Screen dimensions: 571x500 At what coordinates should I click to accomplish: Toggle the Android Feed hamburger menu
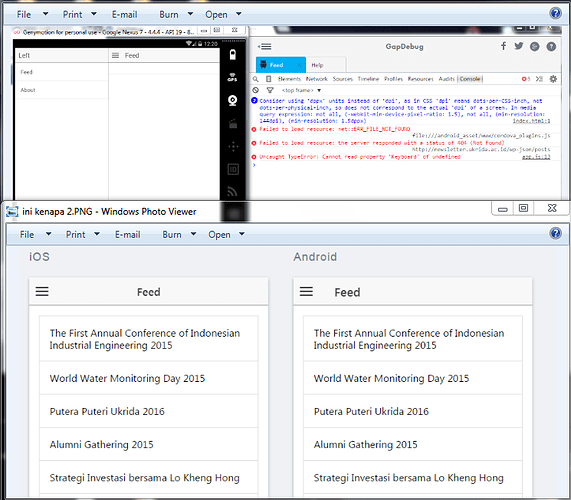pyautogui.click(x=306, y=291)
